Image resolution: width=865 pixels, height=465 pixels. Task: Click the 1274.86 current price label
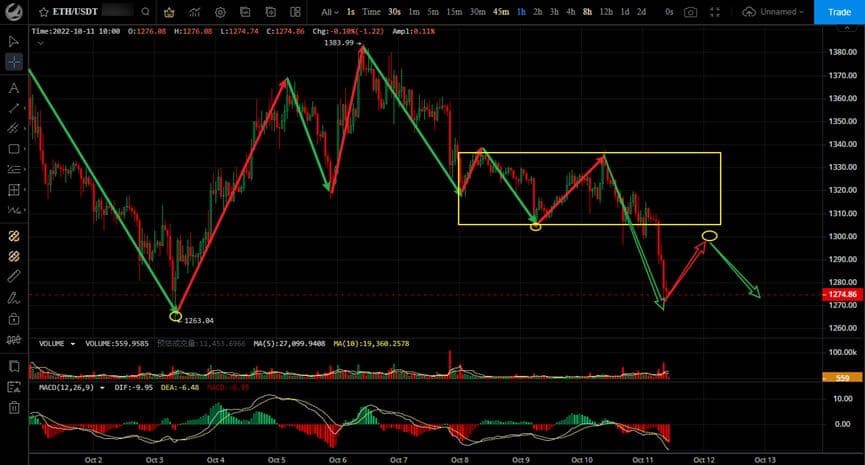tap(836, 295)
